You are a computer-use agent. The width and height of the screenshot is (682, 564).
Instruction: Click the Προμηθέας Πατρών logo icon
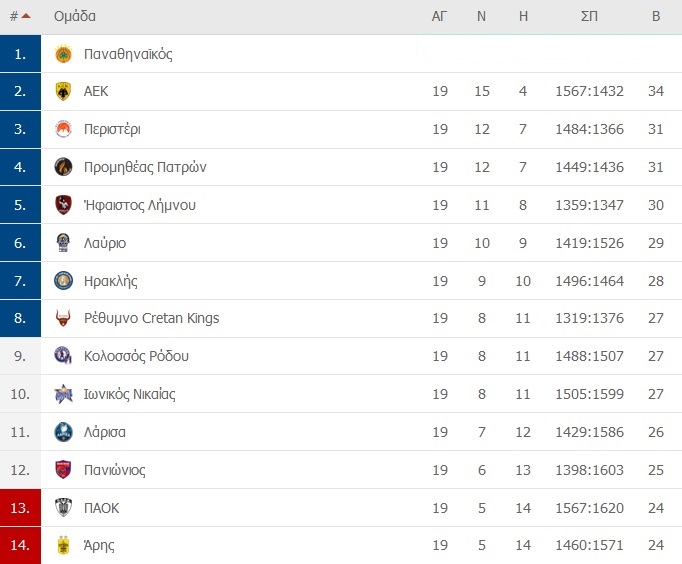[x=64, y=167]
